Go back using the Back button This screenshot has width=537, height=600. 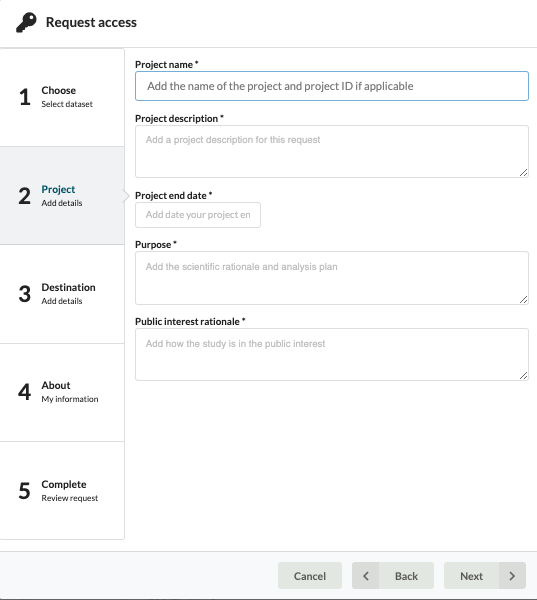click(x=393, y=576)
